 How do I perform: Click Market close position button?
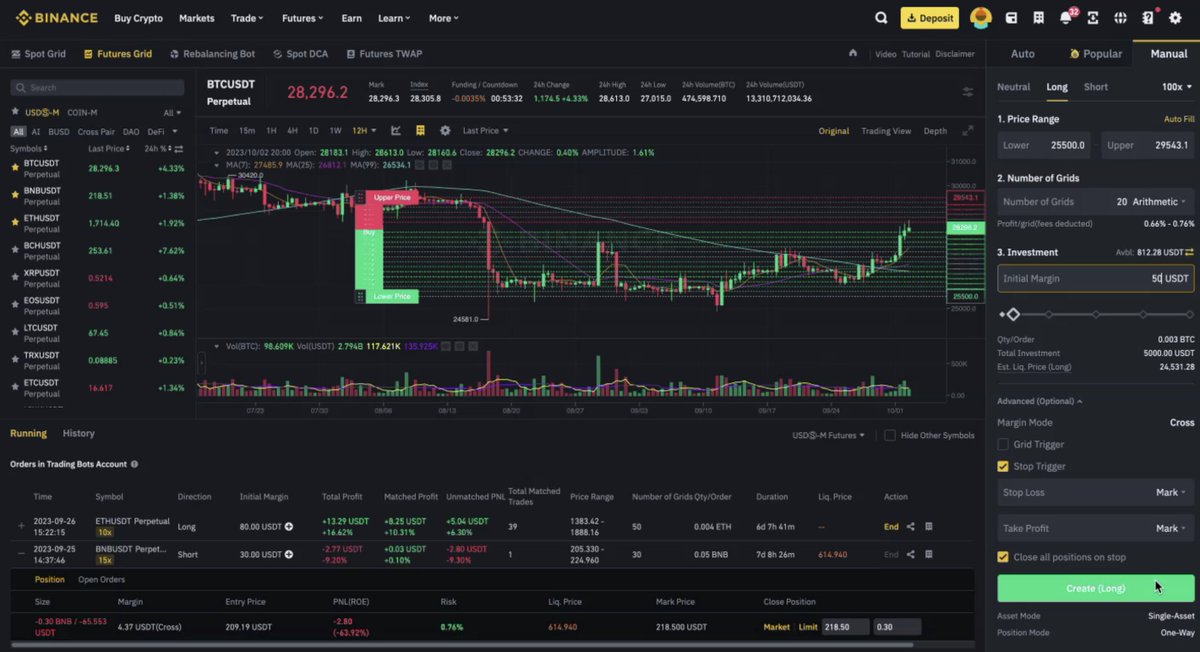(x=777, y=627)
